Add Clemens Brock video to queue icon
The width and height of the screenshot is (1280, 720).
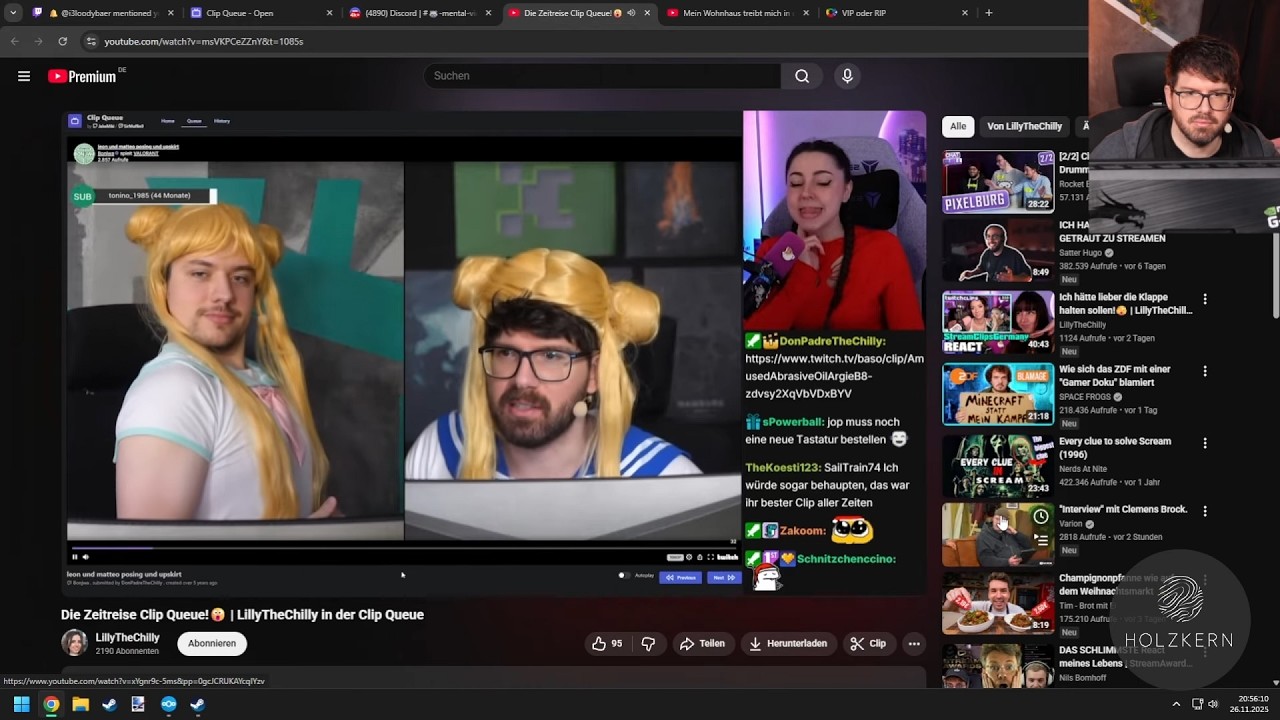click(1041, 540)
